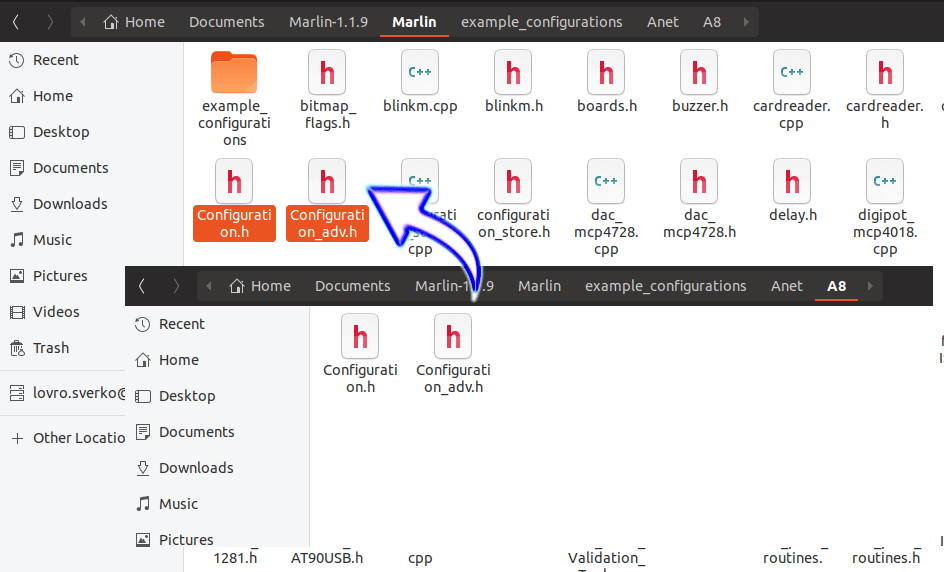Viewport: 944px width, 572px height.
Task: Open A8 in Marlin window path bar
Action: point(712,22)
